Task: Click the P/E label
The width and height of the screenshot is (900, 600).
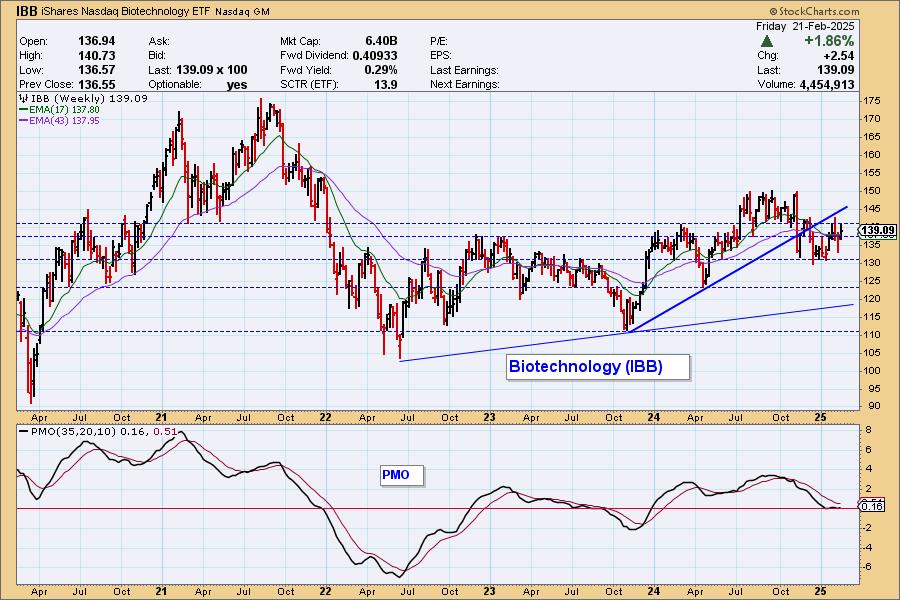Action: 439,41
